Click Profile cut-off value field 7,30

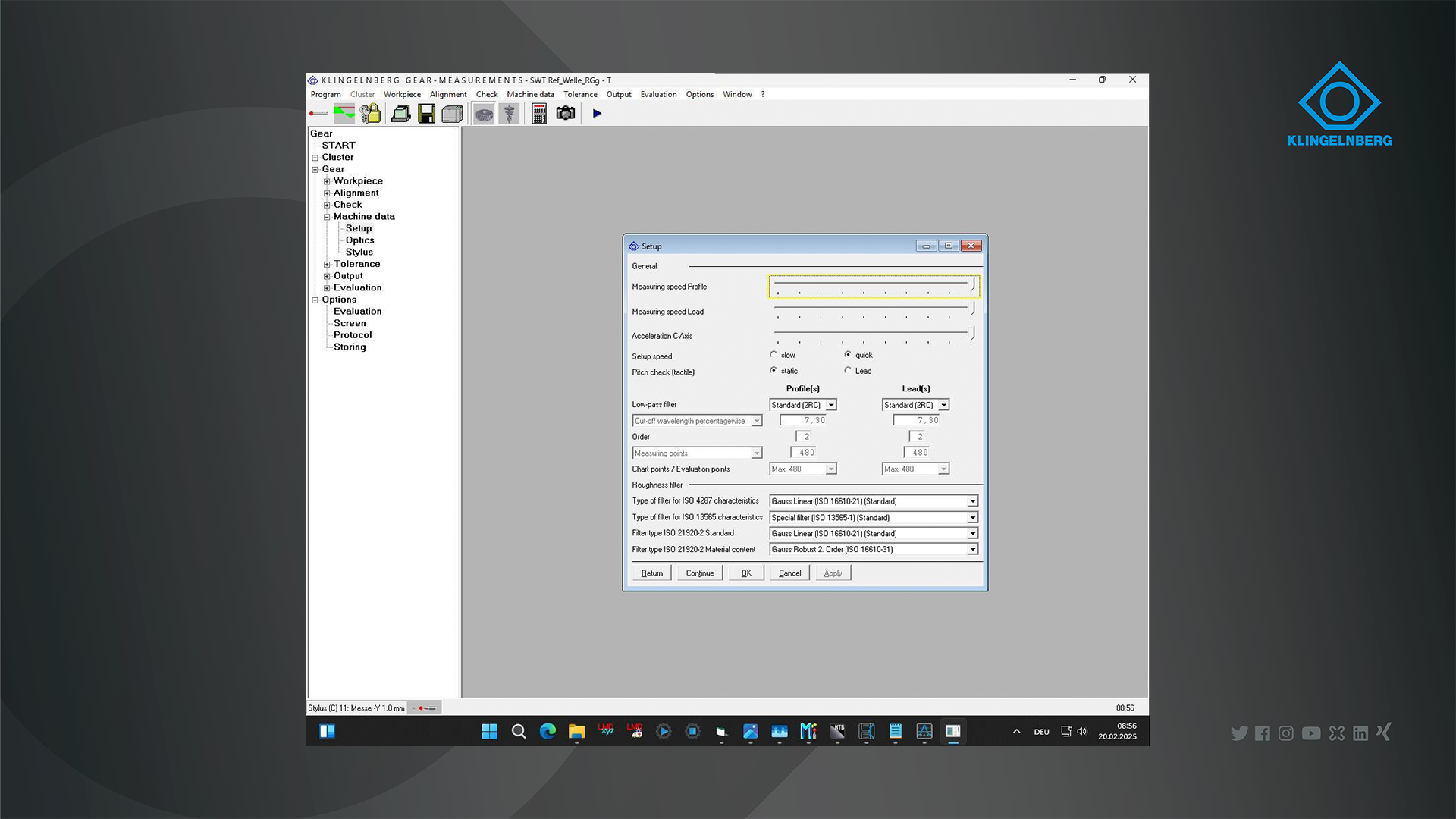(804, 420)
